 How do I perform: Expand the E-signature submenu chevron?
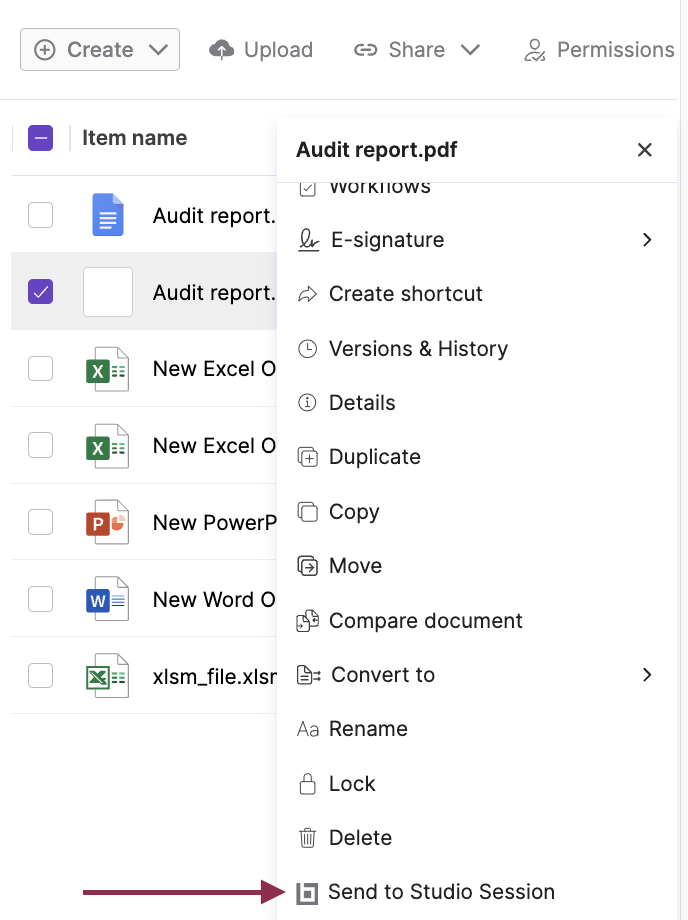(647, 240)
